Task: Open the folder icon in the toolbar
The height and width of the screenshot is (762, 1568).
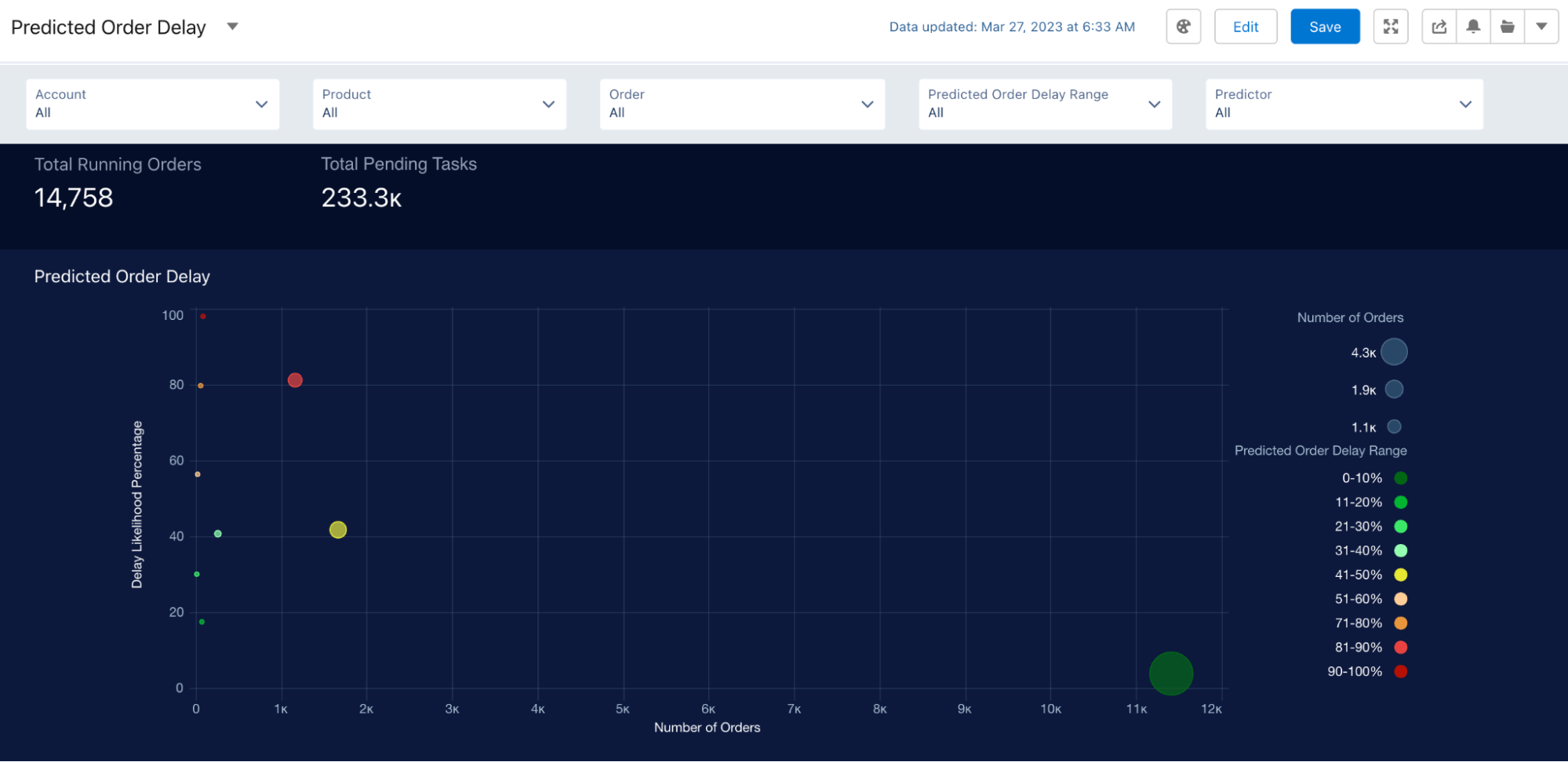Action: [x=1507, y=26]
